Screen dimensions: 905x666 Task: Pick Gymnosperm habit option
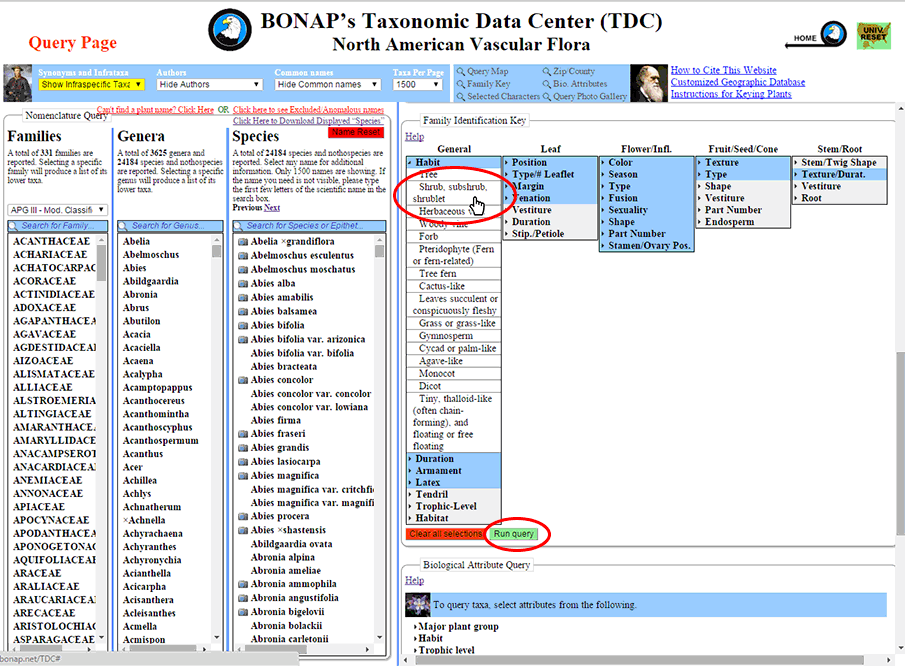click(x=454, y=336)
